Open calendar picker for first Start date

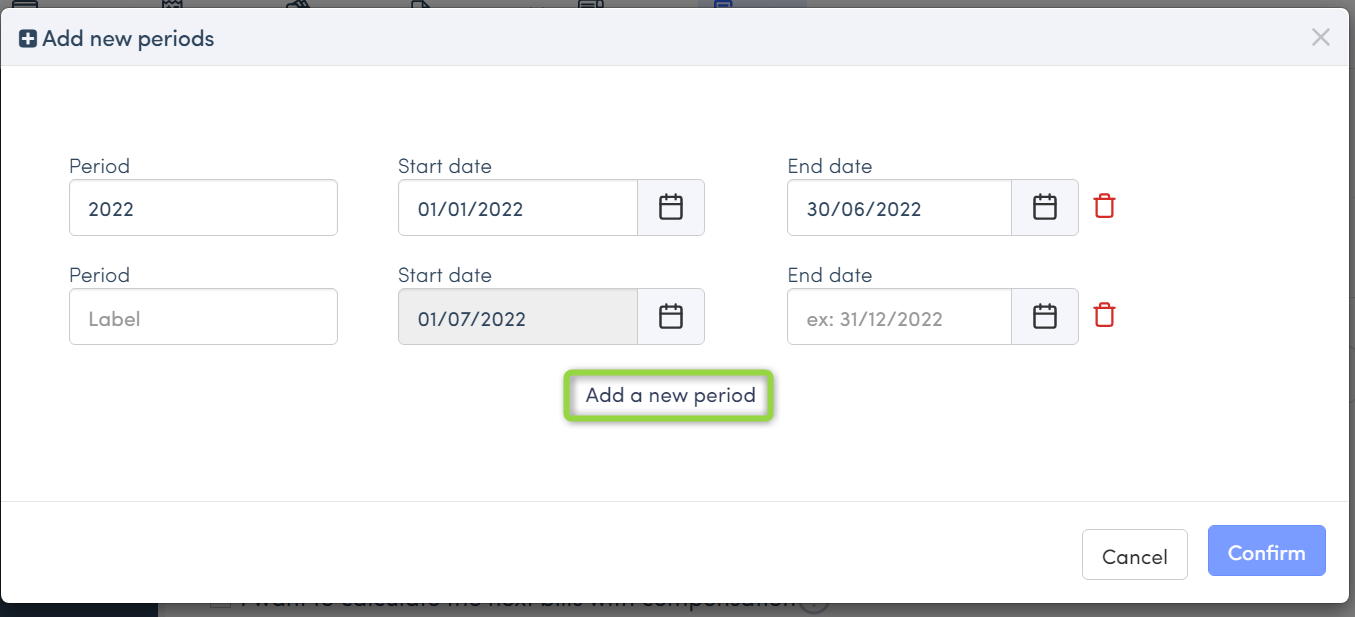point(671,208)
